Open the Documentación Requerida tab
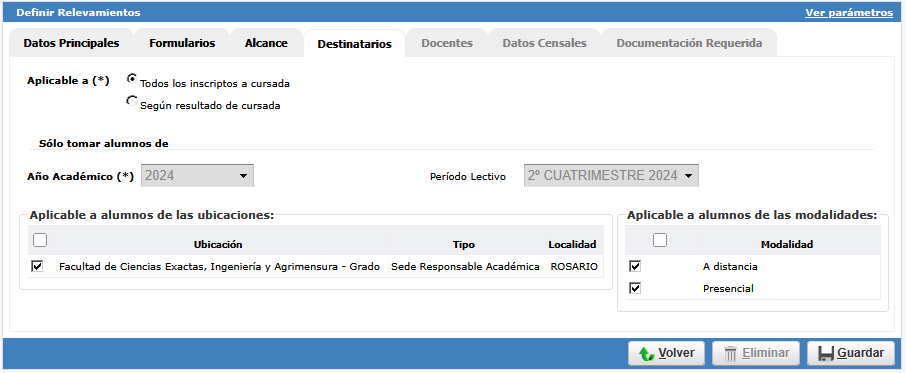The width and height of the screenshot is (906, 373). pyautogui.click(x=689, y=43)
